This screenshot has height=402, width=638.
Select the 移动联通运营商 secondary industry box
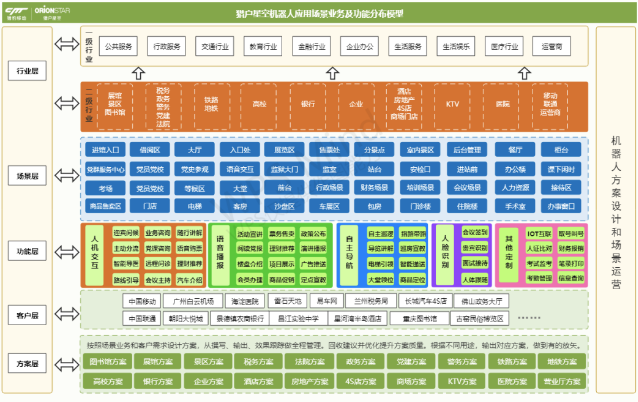tap(550, 106)
